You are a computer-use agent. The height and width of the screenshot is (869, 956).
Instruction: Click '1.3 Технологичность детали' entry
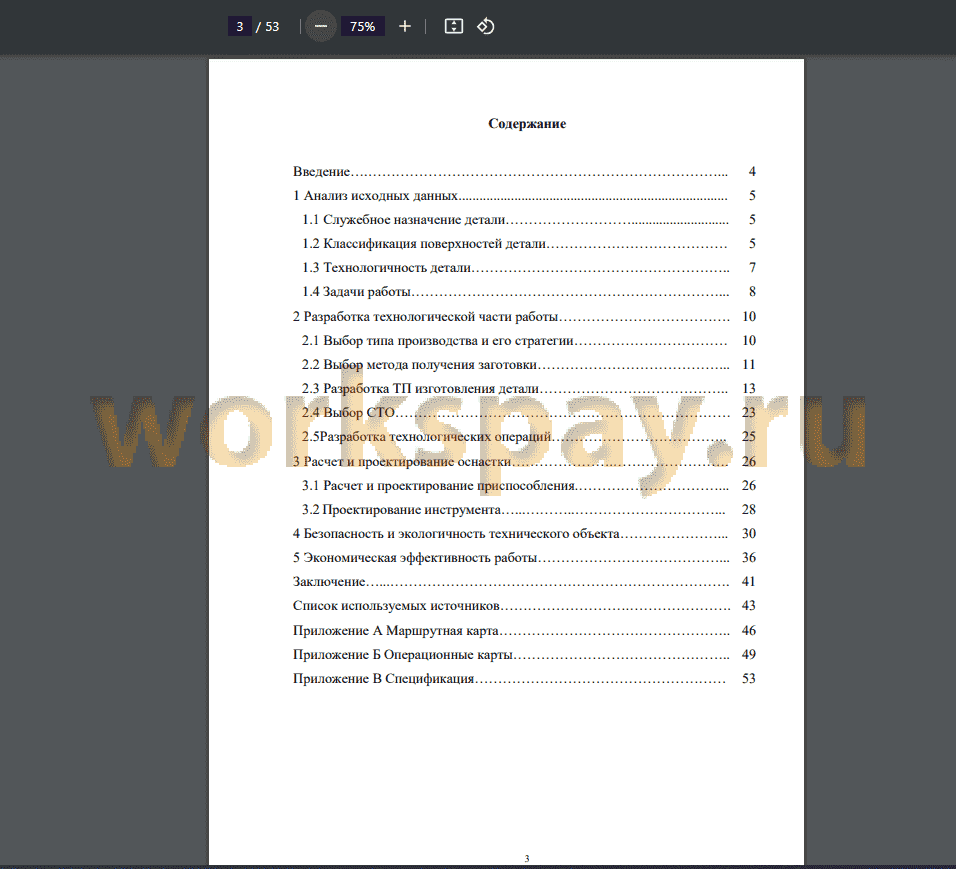pos(529,268)
